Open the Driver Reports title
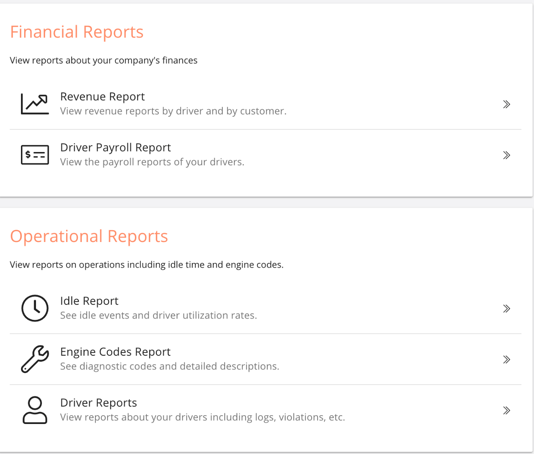 [x=98, y=403]
